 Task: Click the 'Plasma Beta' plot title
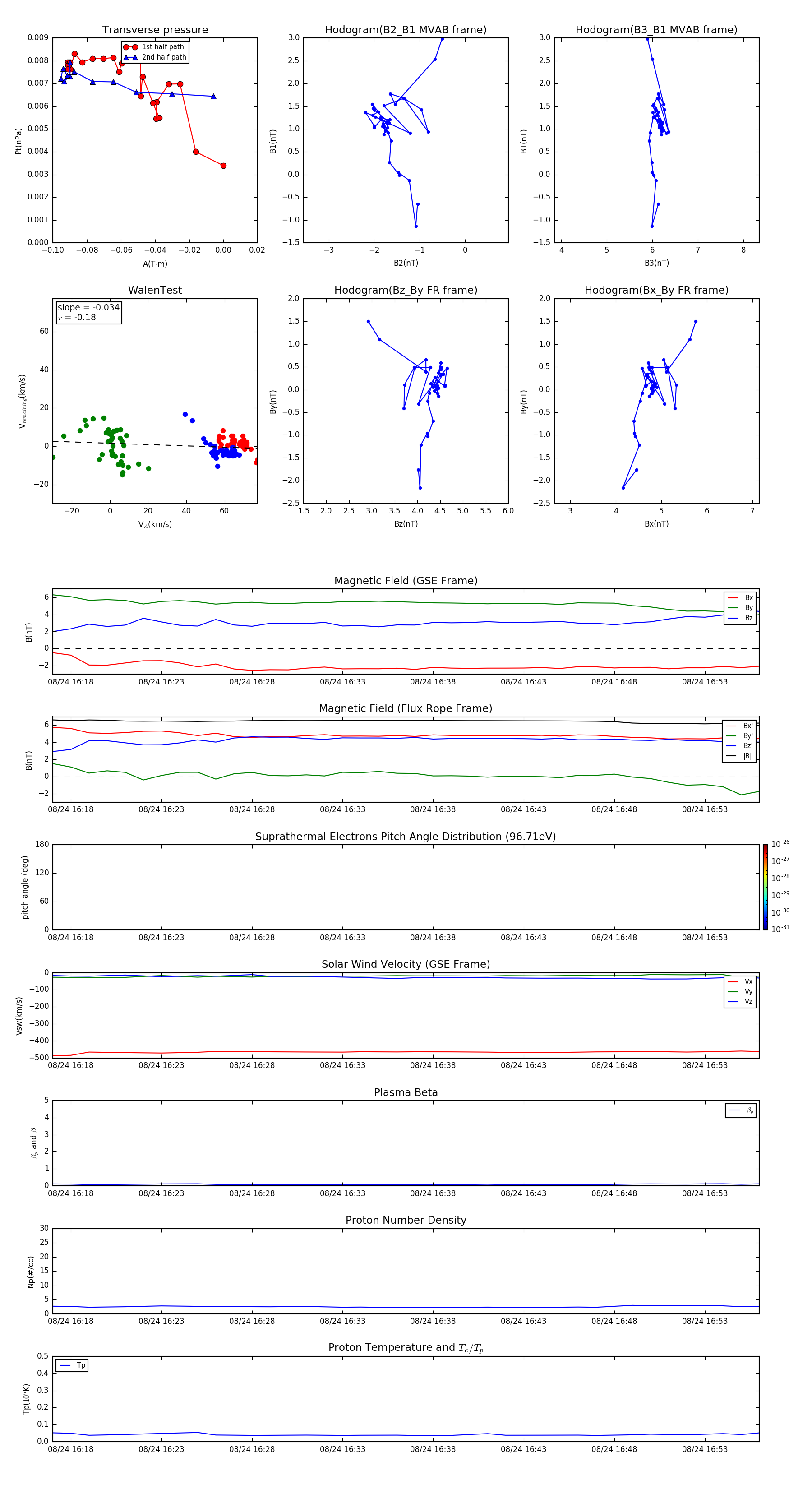406,1092
